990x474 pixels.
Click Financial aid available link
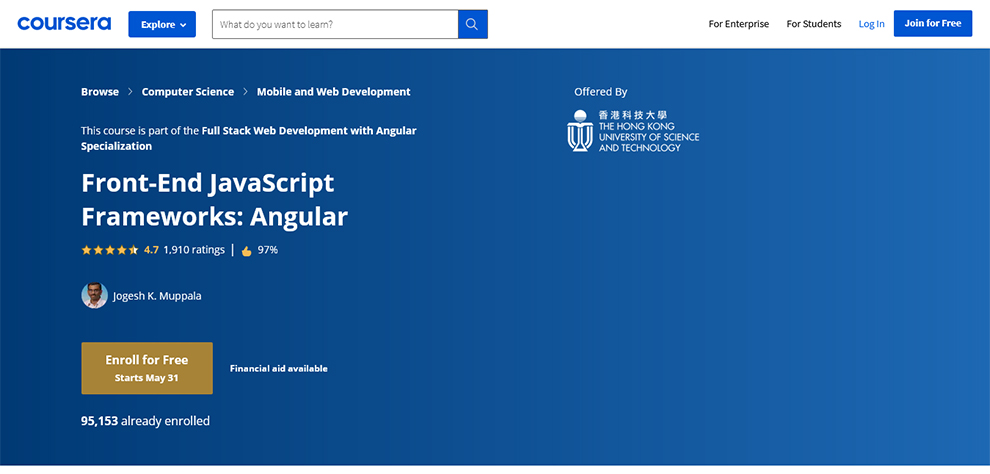(x=278, y=369)
